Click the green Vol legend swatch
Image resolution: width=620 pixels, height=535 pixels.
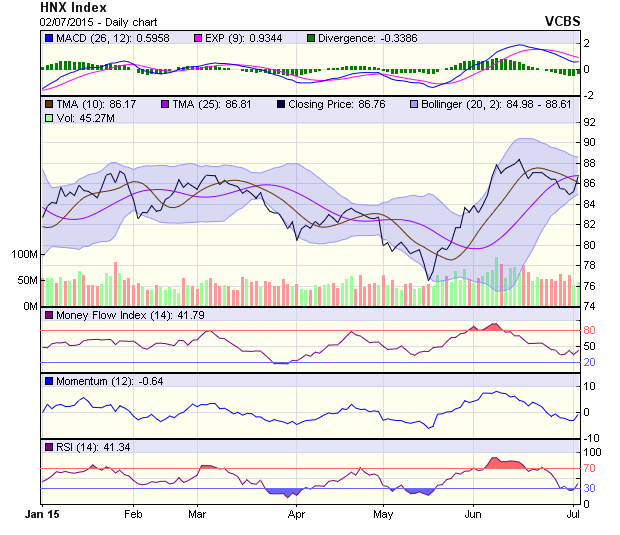pos(49,118)
